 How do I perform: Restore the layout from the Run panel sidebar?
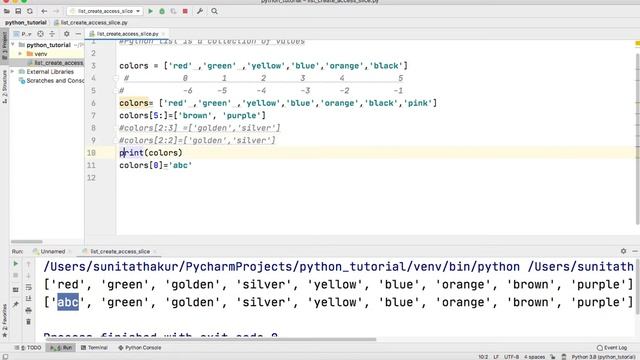click(16, 290)
